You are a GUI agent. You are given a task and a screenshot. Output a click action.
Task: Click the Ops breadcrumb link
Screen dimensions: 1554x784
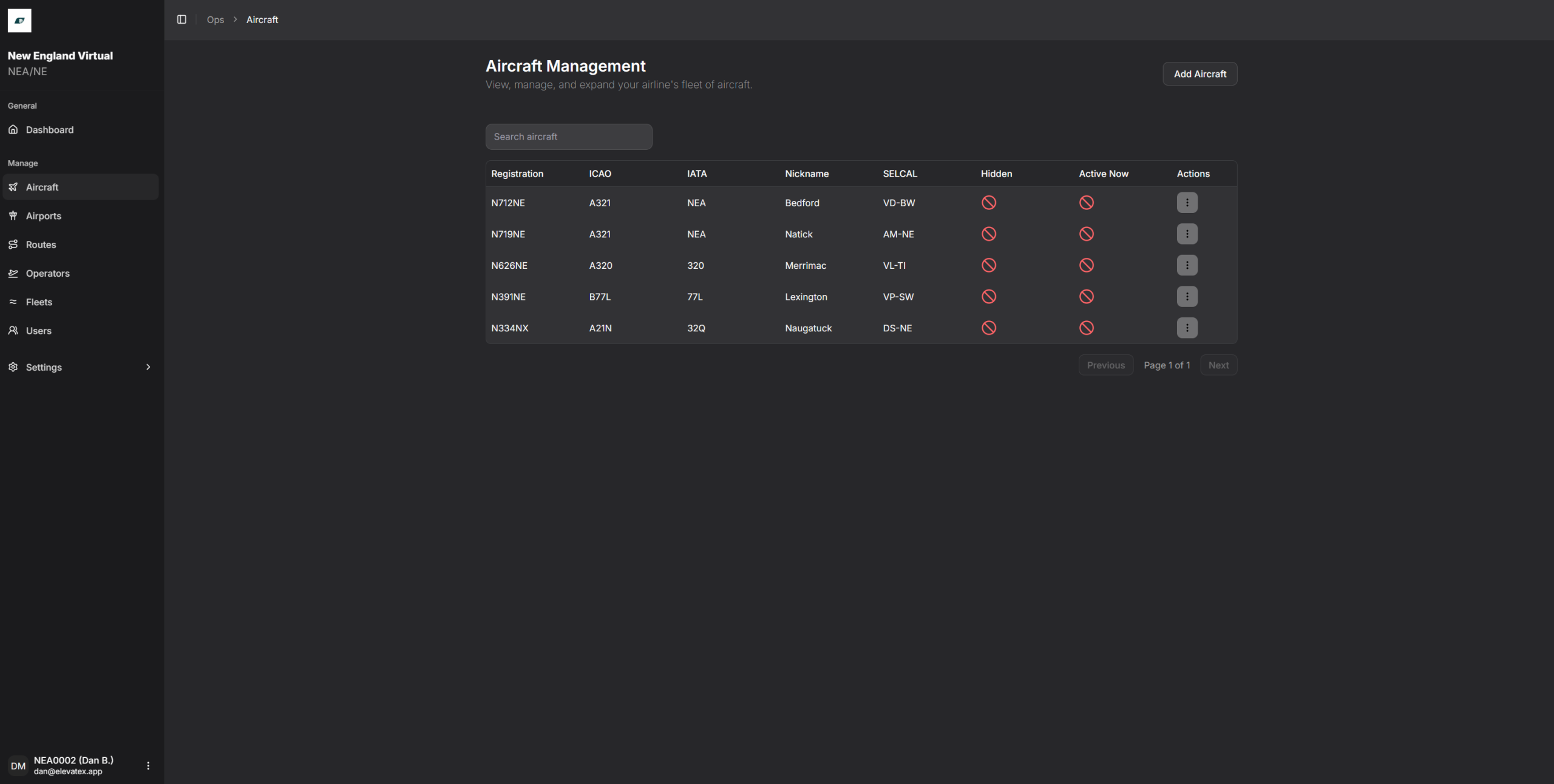[x=215, y=19]
